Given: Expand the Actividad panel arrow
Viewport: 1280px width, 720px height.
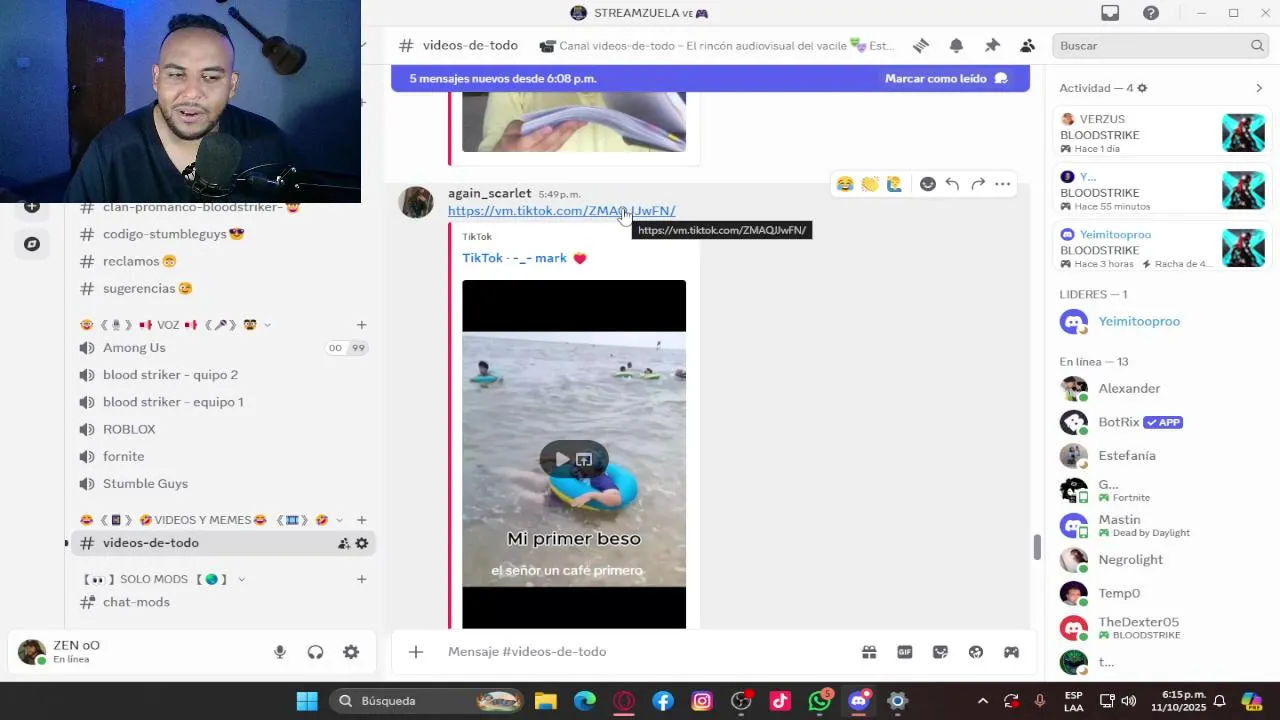Looking at the screenshot, I should point(1259,88).
